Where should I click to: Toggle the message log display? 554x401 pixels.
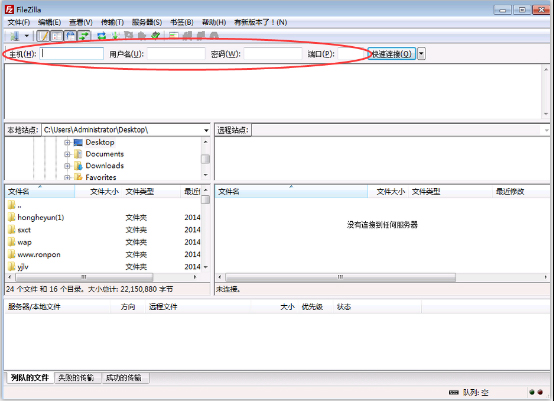click(x=43, y=36)
